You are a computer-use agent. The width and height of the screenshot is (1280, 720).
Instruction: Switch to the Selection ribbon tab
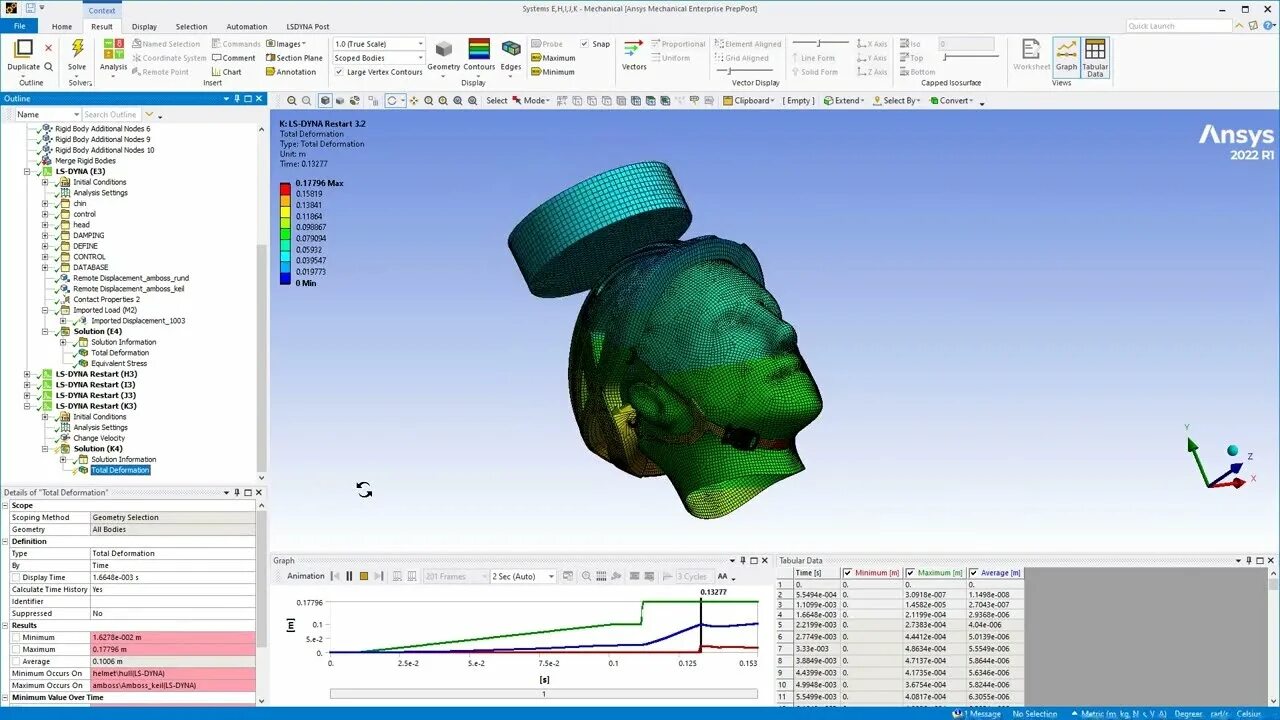(x=191, y=27)
